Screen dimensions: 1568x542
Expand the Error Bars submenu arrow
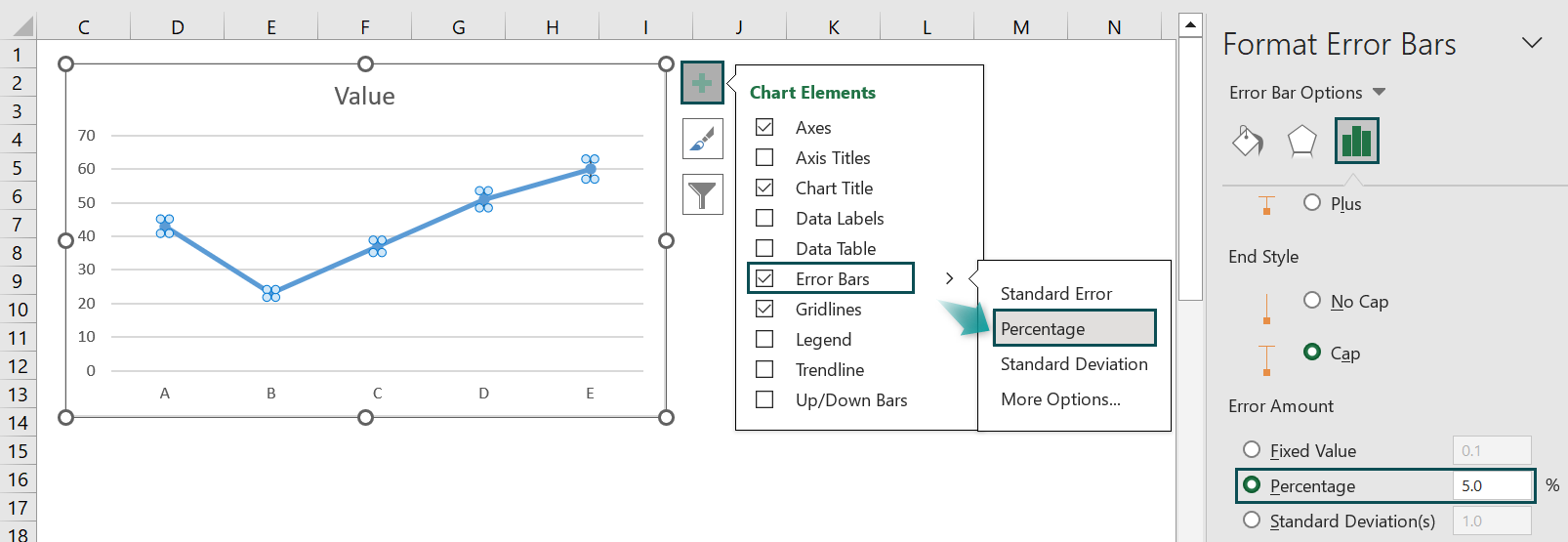click(949, 278)
